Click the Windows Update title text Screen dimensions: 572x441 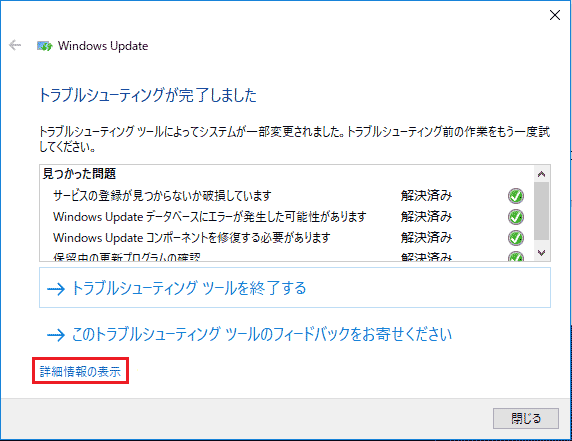pos(103,46)
